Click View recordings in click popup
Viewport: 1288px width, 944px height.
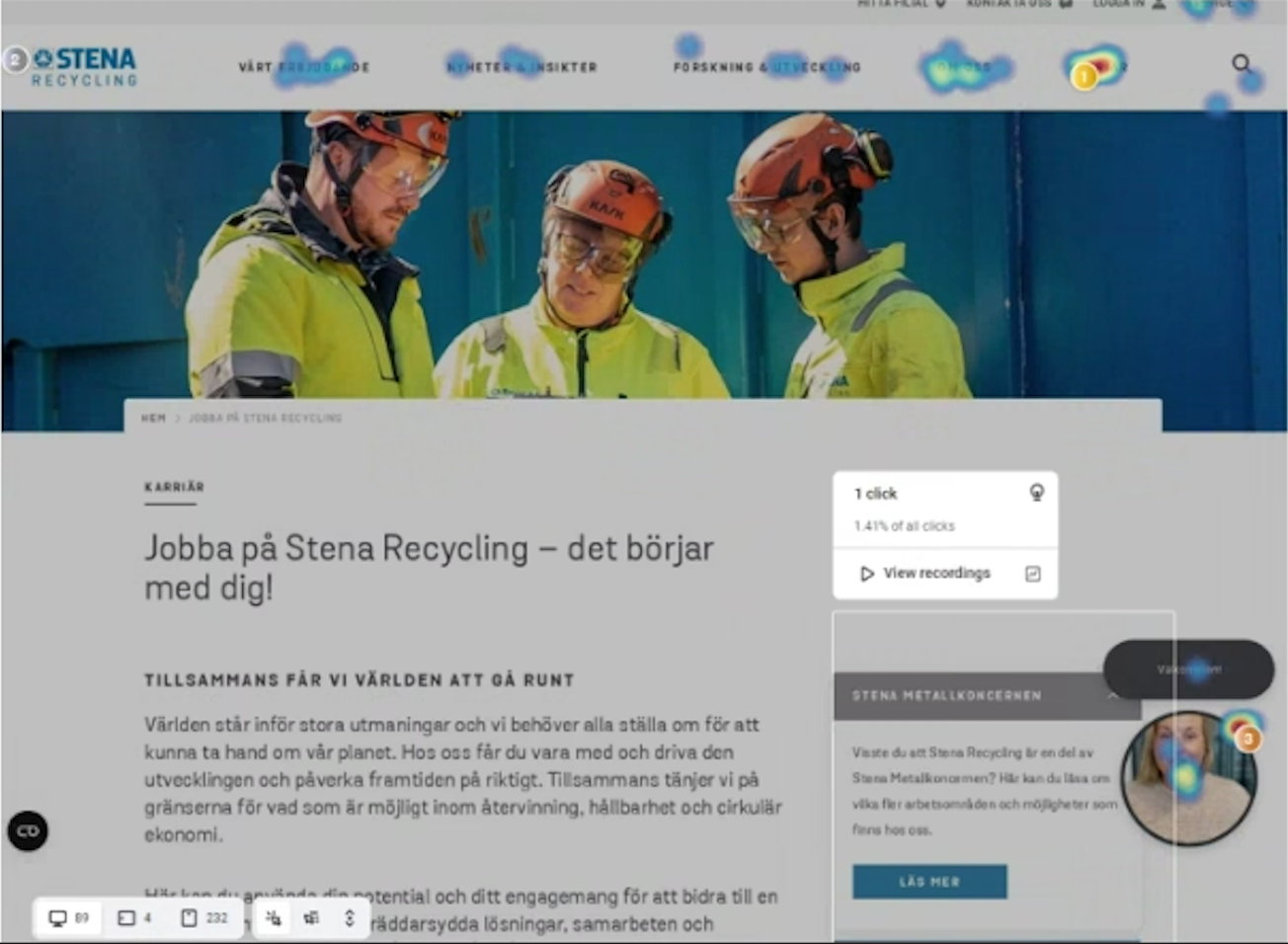[x=936, y=573]
